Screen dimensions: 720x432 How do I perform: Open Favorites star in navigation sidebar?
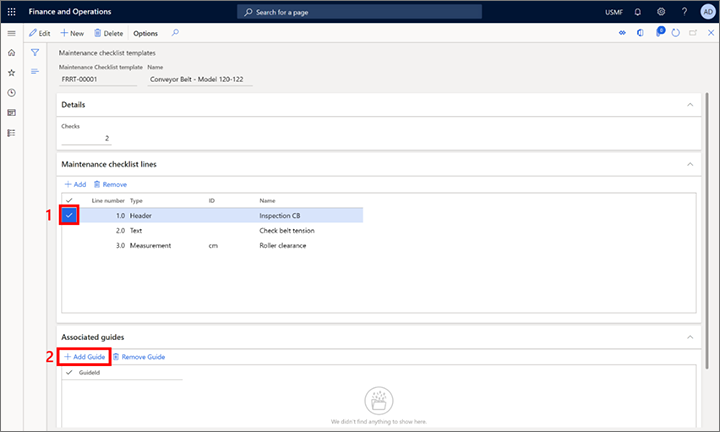pyautogui.click(x=11, y=72)
